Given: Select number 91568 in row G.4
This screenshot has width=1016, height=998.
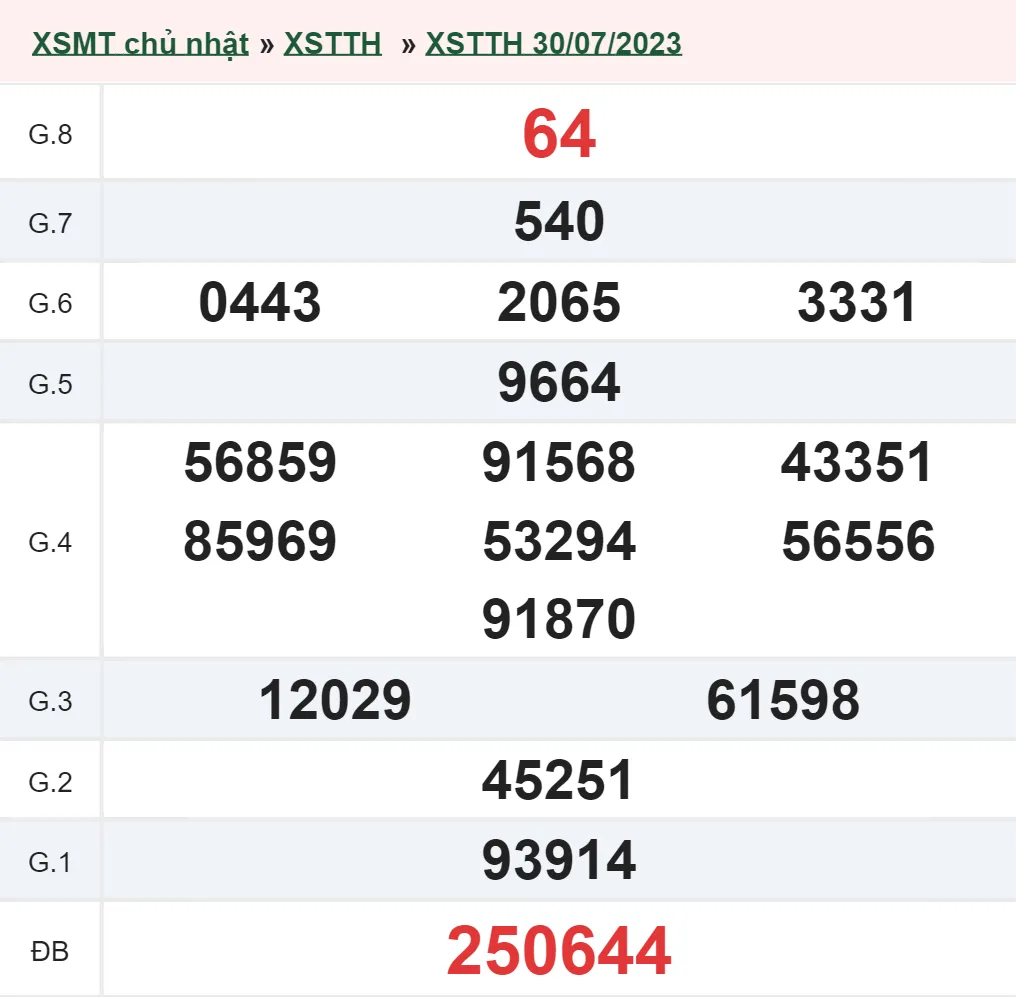Looking at the screenshot, I should point(560,463).
